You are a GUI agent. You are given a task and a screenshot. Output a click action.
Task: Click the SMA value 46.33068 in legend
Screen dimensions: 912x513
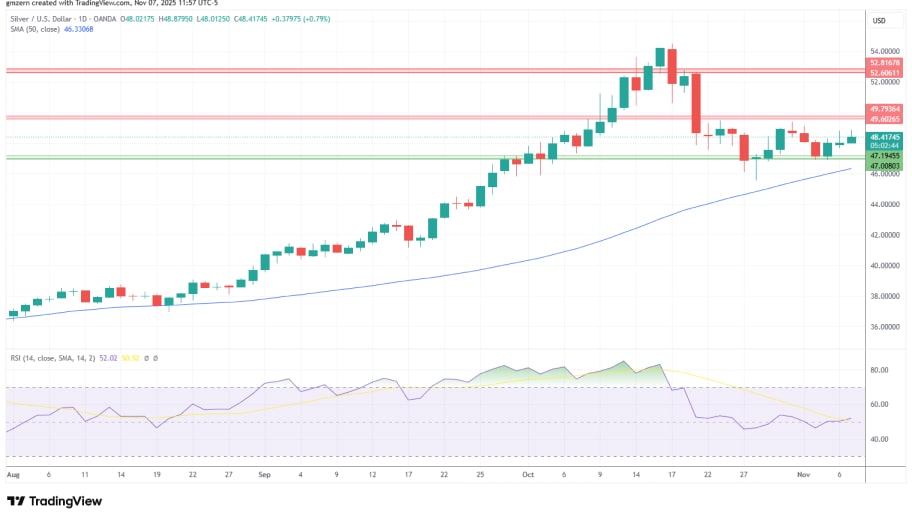pos(79,31)
